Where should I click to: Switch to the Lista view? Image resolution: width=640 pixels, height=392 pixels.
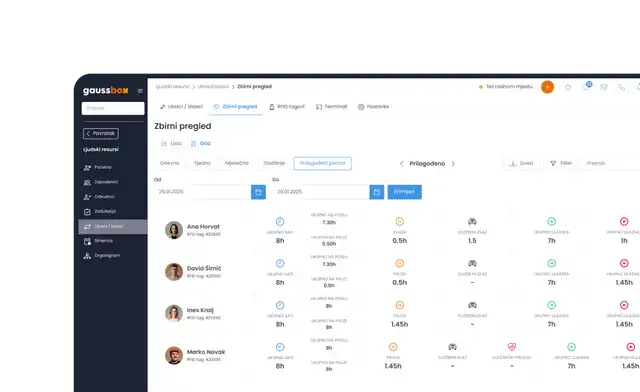coord(171,143)
